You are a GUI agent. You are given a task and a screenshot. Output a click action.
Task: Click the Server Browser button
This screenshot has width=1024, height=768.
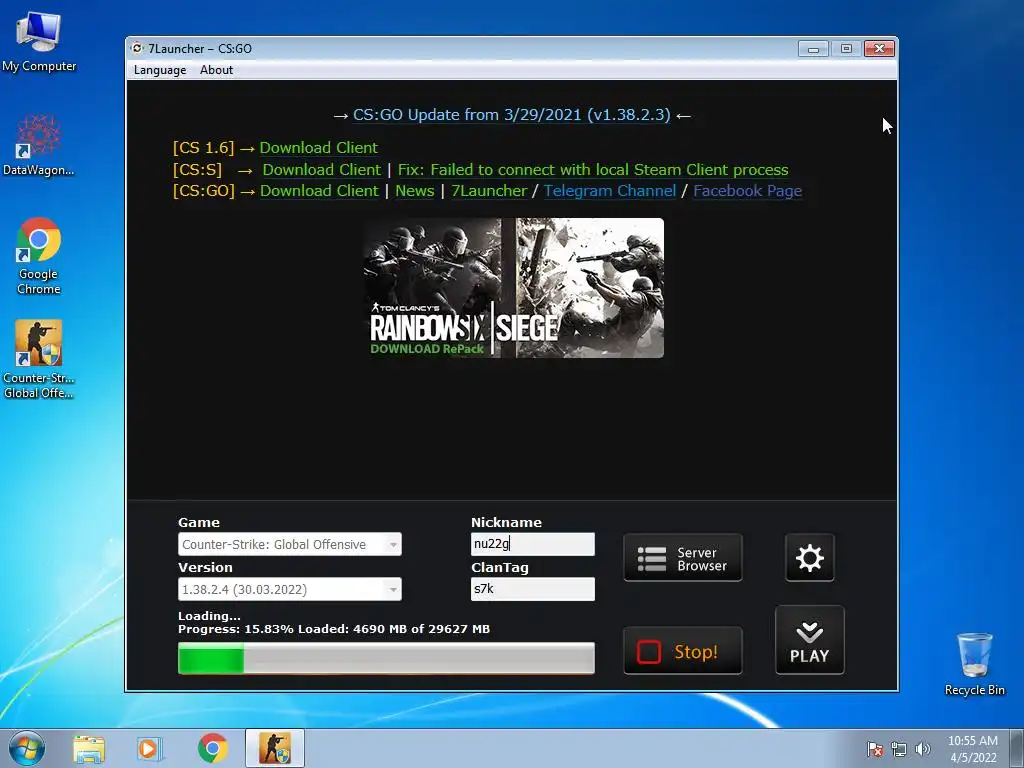(x=682, y=558)
